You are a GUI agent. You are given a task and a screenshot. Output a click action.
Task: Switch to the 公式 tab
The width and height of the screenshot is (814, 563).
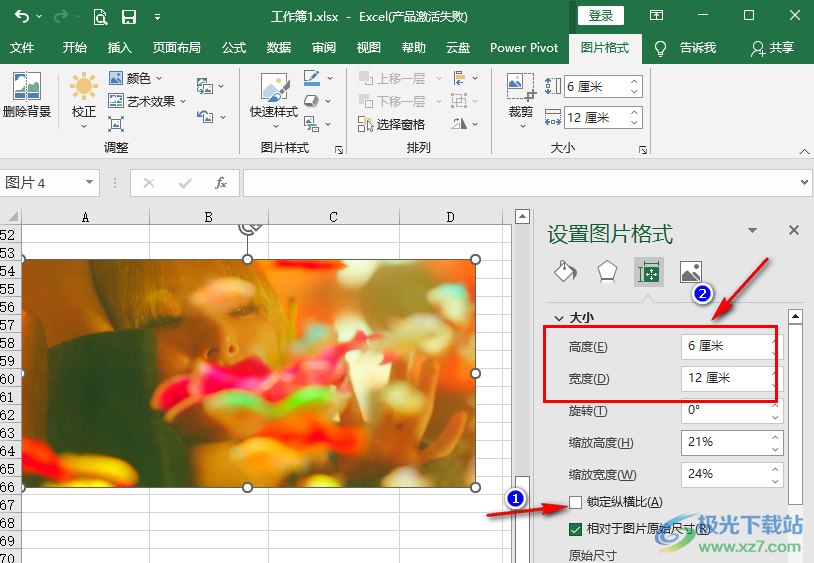pyautogui.click(x=234, y=48)
